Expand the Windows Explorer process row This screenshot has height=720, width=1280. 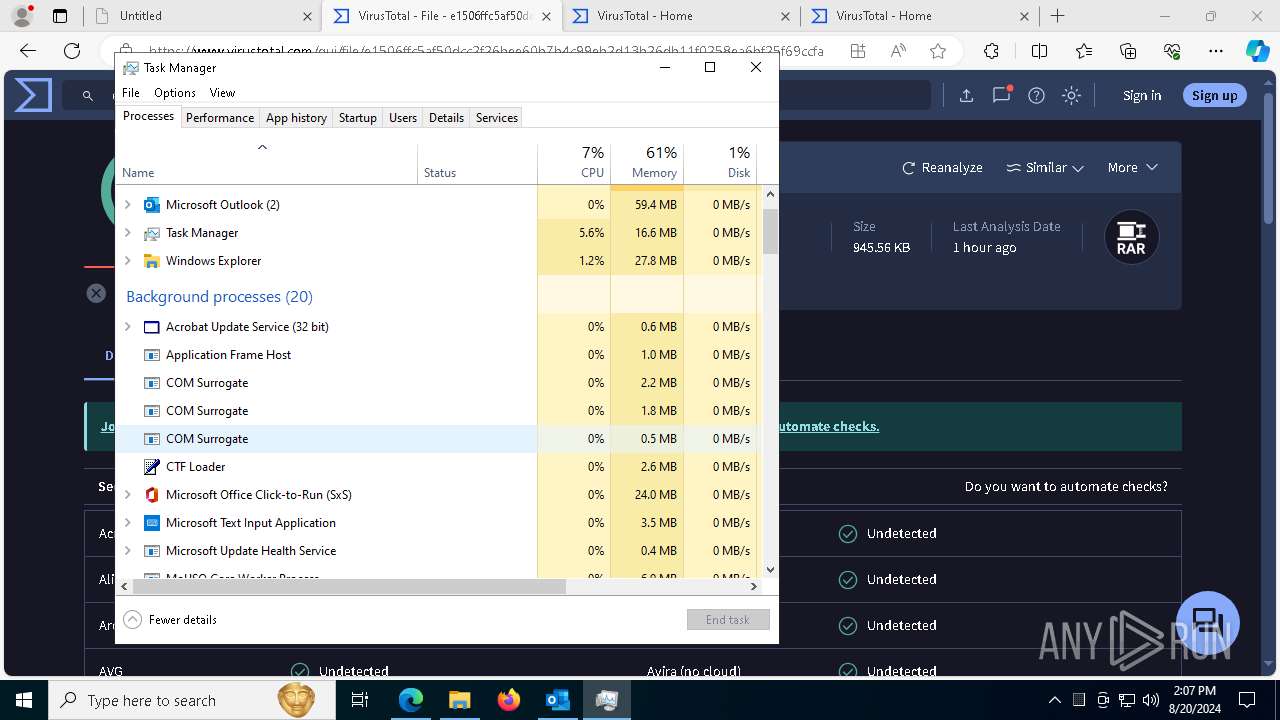click(x=127, y=261)
